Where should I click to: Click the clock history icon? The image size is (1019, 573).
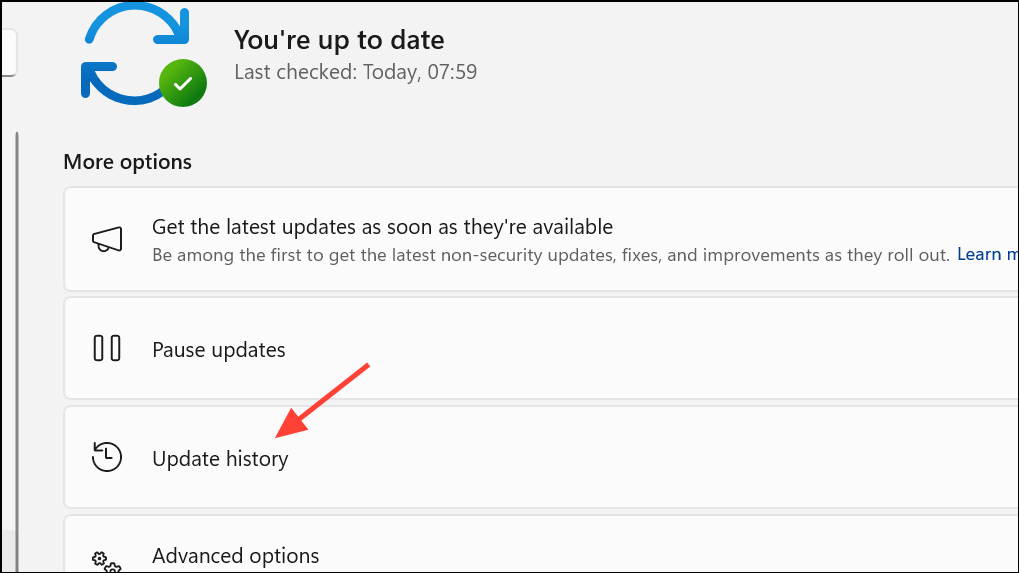pos(107,457)
